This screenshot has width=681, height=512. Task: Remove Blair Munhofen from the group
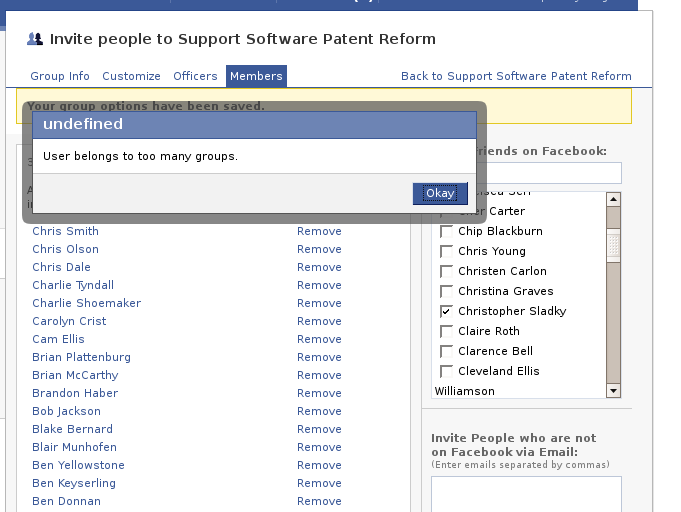[x=319, y=447]
